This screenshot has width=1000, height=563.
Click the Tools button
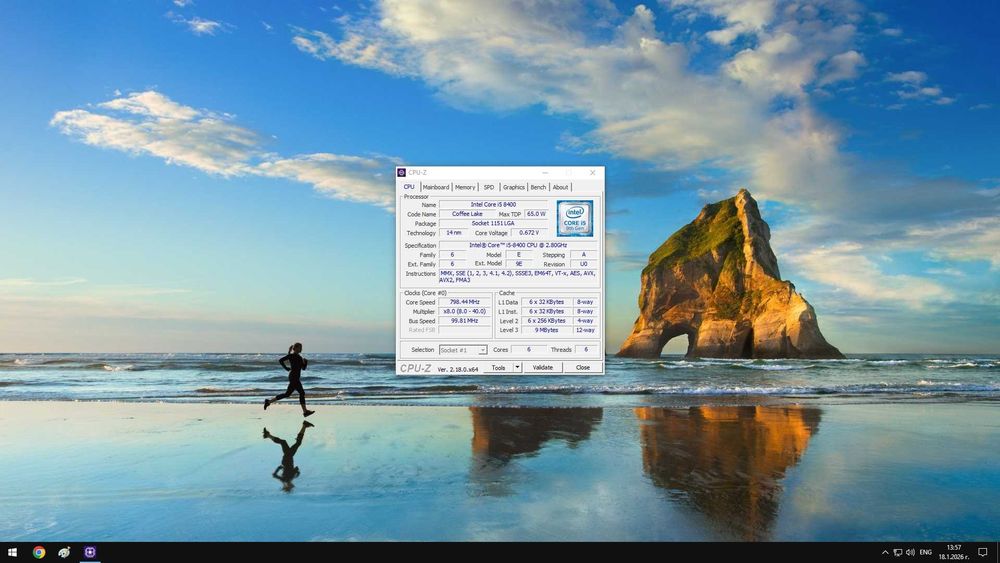pos(498,368)
